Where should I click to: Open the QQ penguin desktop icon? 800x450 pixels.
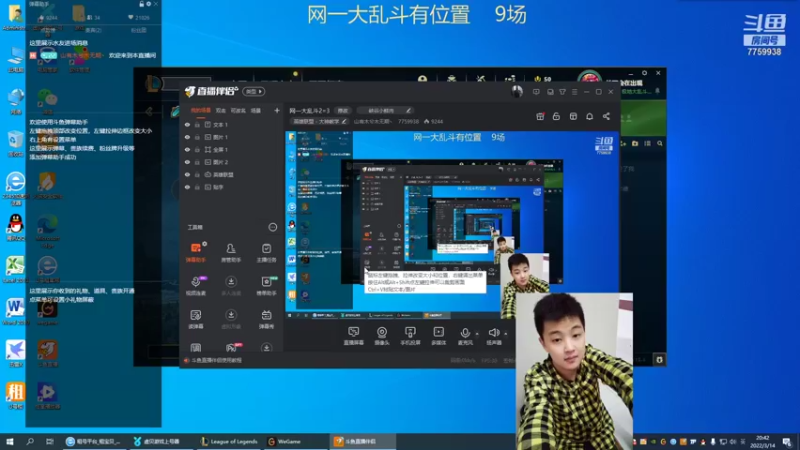coord(15,228)
